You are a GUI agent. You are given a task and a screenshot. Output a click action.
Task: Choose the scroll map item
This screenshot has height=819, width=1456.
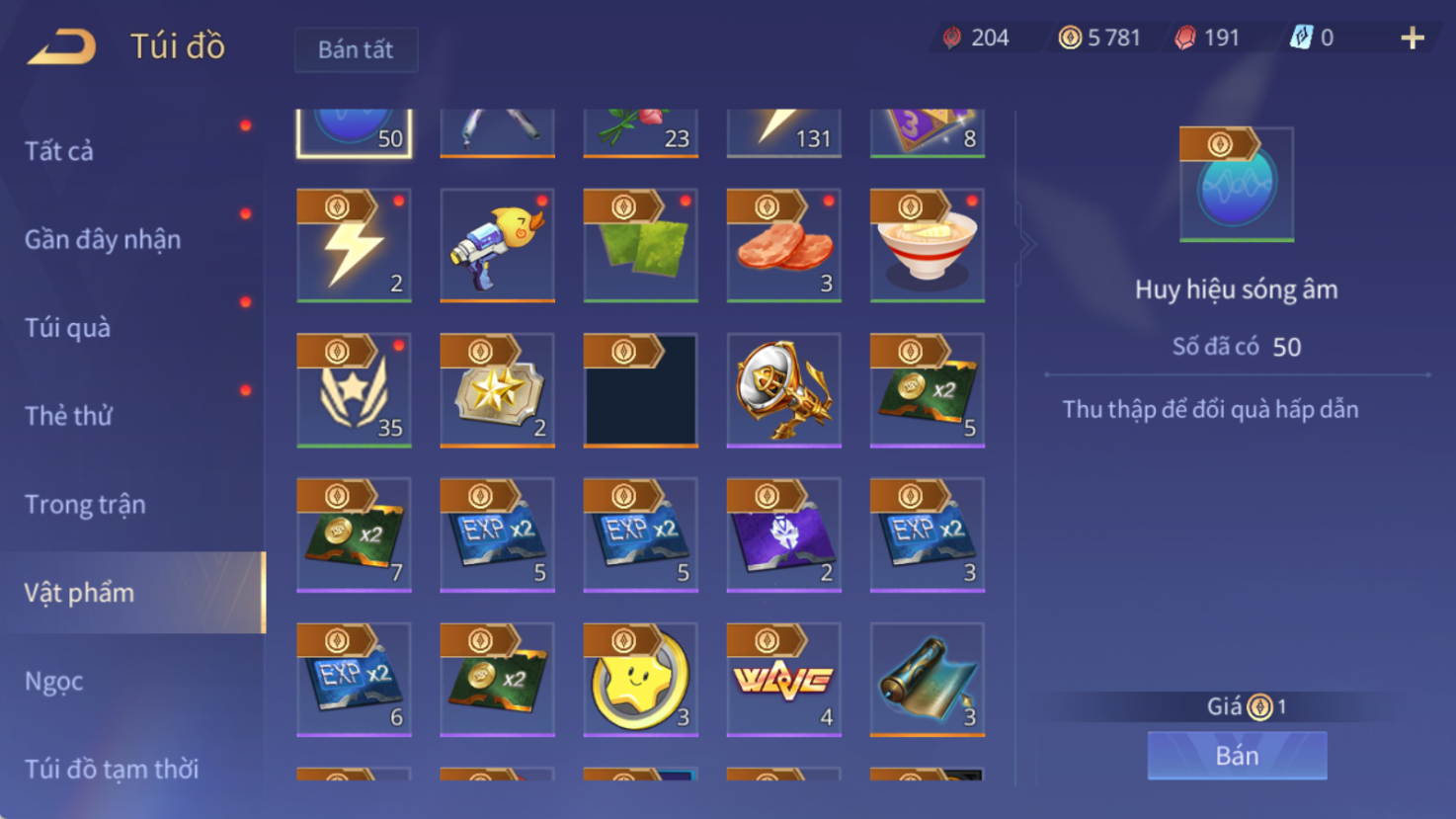[927, 680]
